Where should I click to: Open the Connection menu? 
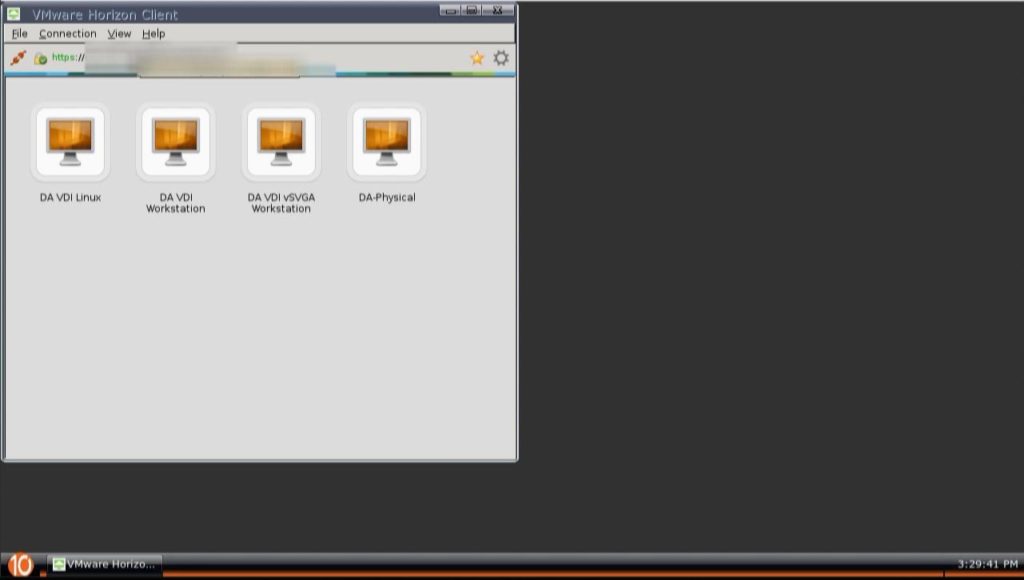pyautogui.click(x=67, y=33)
